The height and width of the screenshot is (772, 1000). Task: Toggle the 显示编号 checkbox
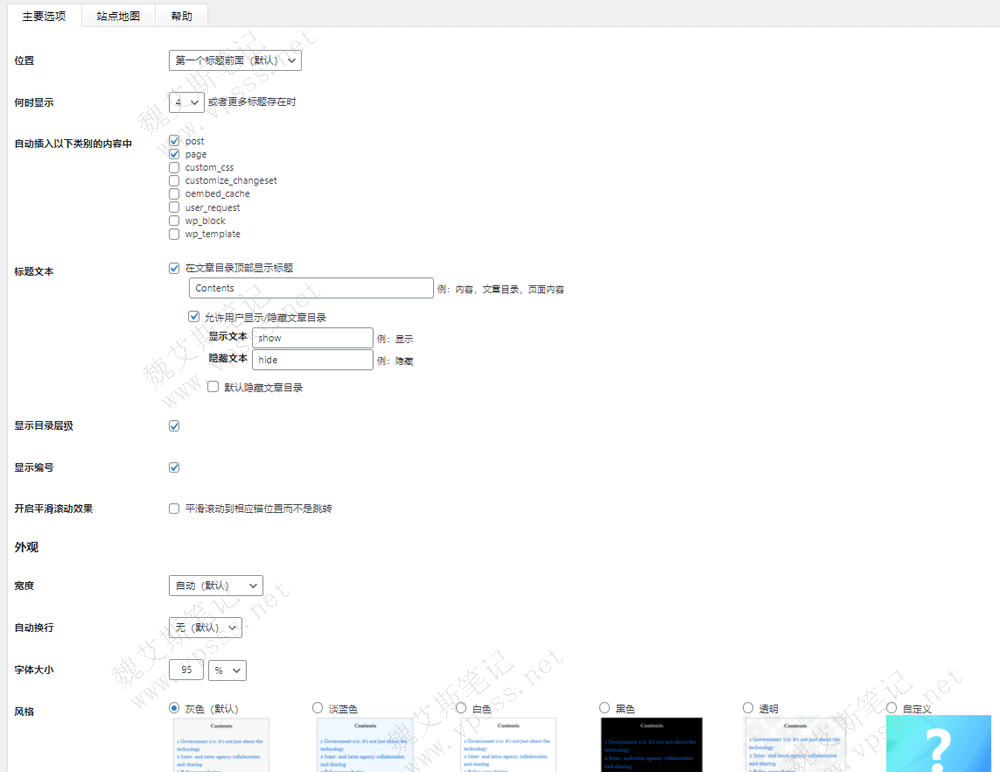click(x=175, y=467)
